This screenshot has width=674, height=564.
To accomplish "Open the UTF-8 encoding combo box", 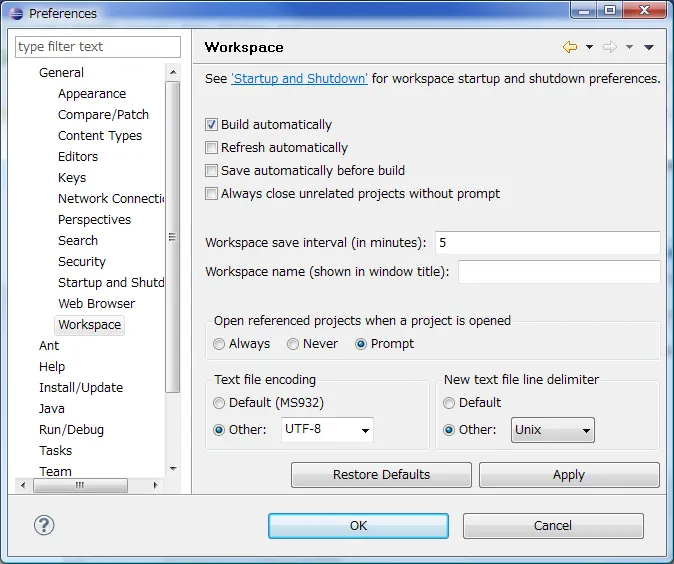I will (327, 429).
